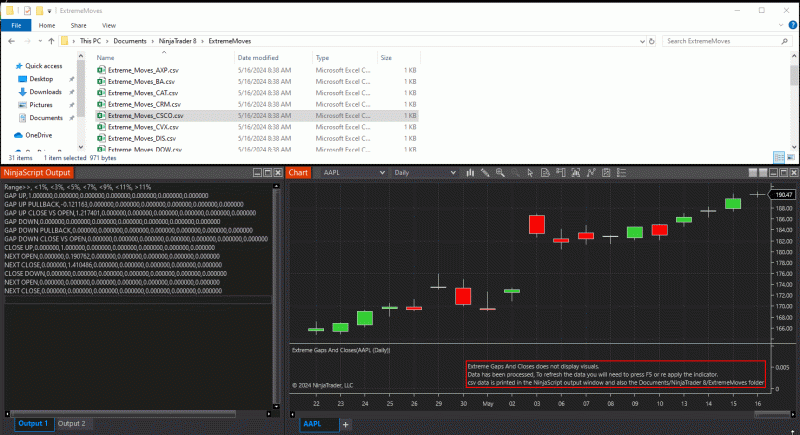Click Quick Access Toolbar properties checkmark icon

tap(27, 10)
